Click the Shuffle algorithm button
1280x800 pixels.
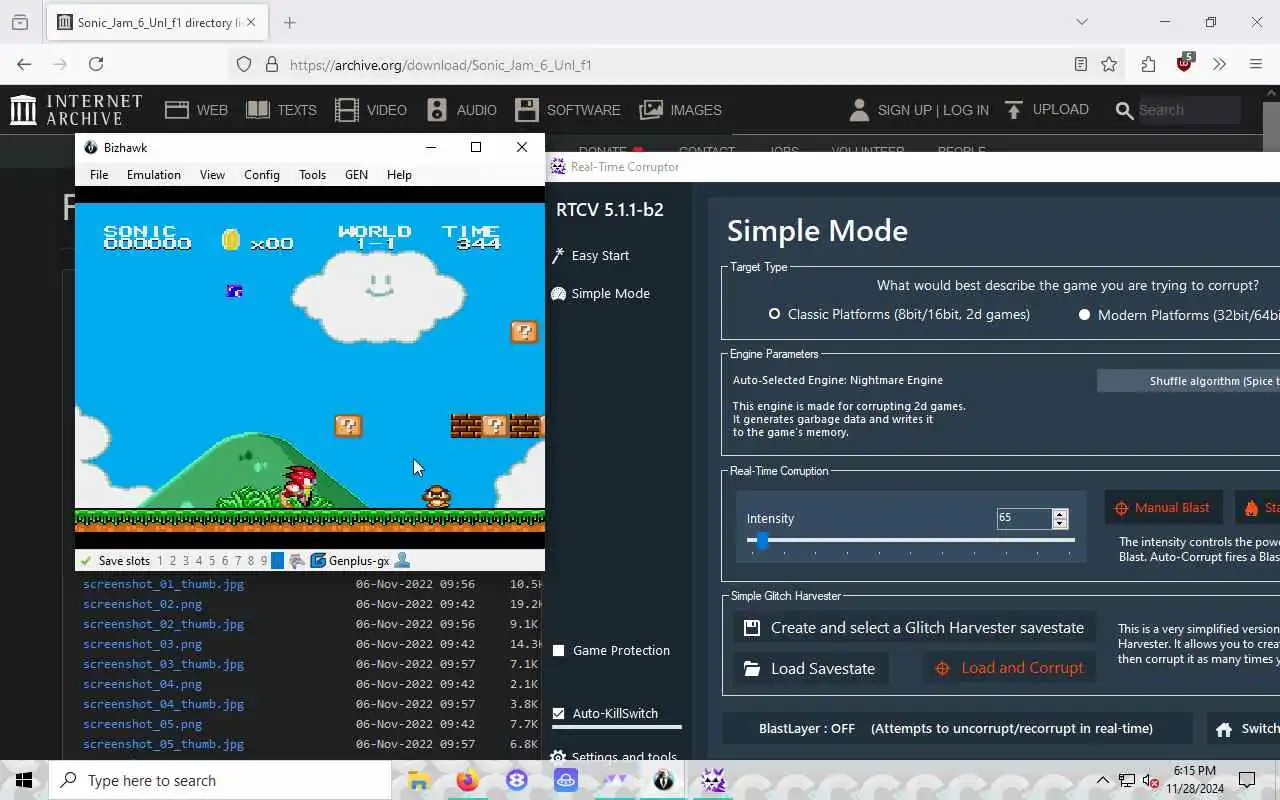click(1188, 381)
